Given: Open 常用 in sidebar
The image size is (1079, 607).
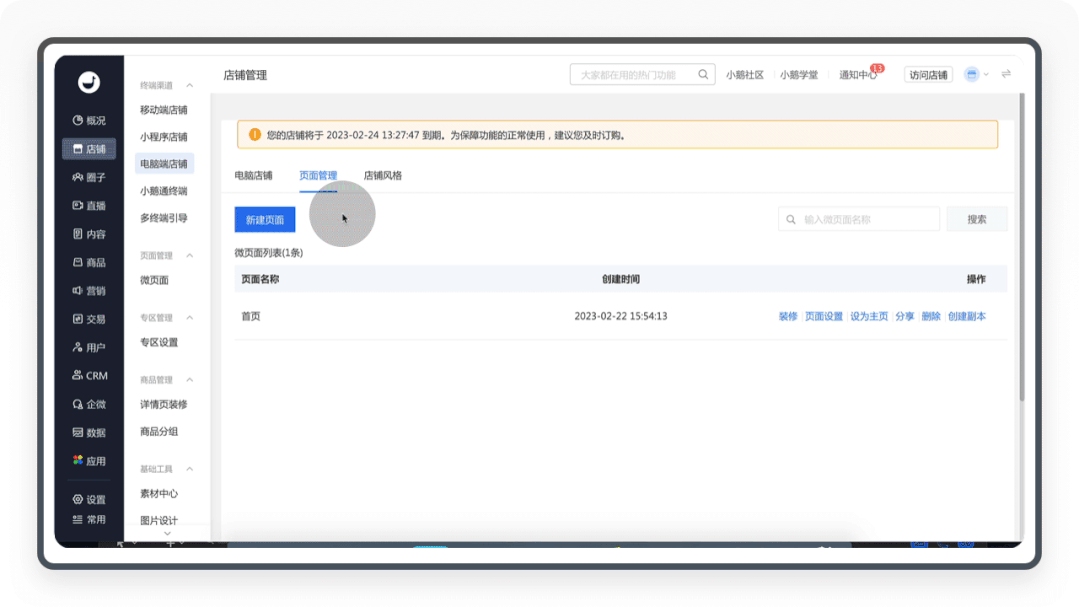Looking at the screenshot, I should [x=89, y=520].
